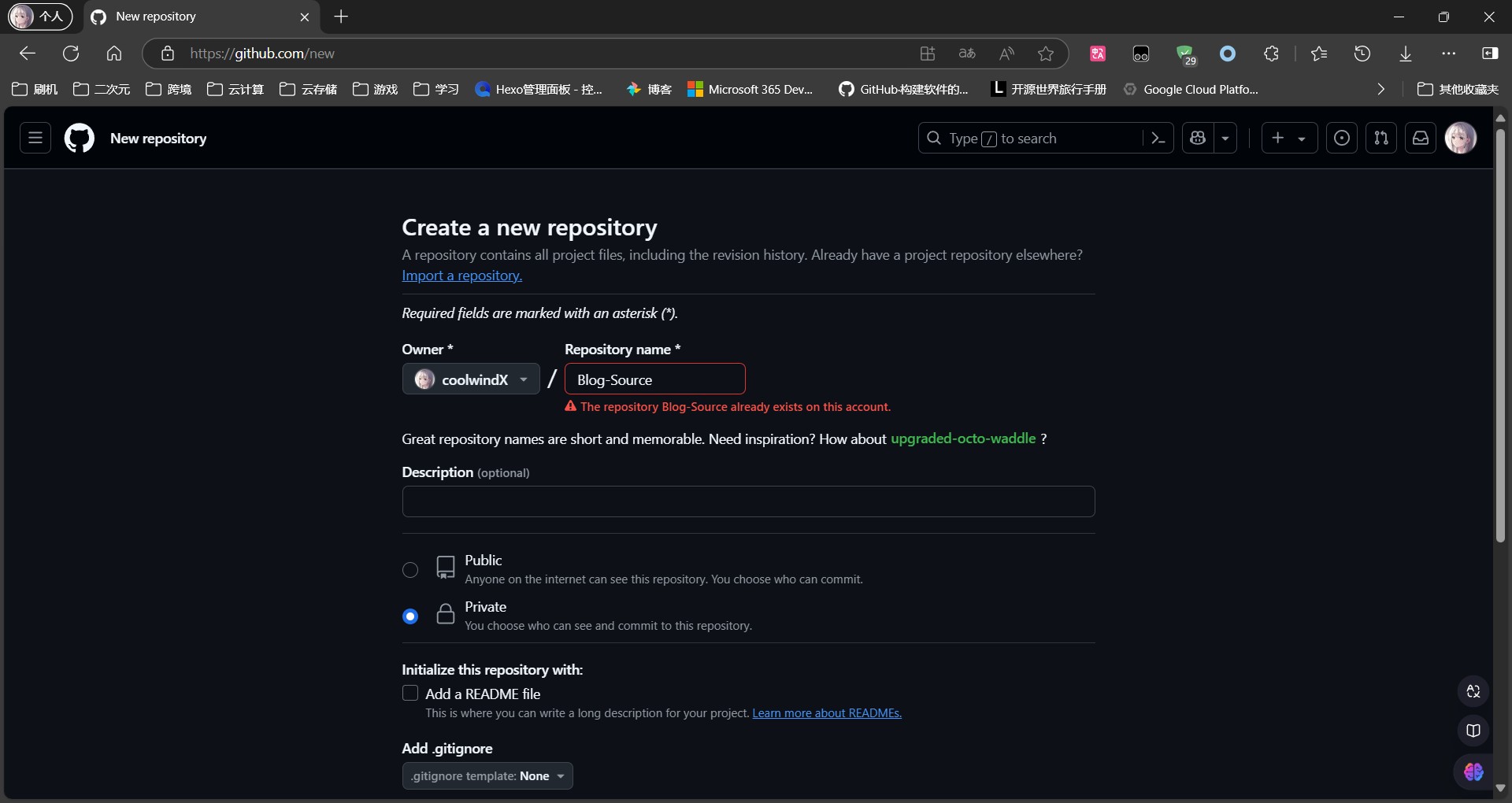
Task: Open the favorites hub icon
Action: click(x=1319, y=54)
